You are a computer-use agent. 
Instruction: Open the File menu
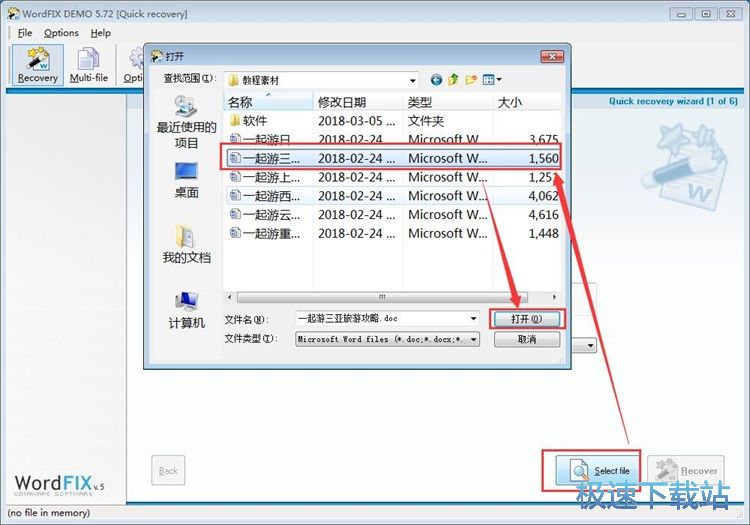pos(24,33)
